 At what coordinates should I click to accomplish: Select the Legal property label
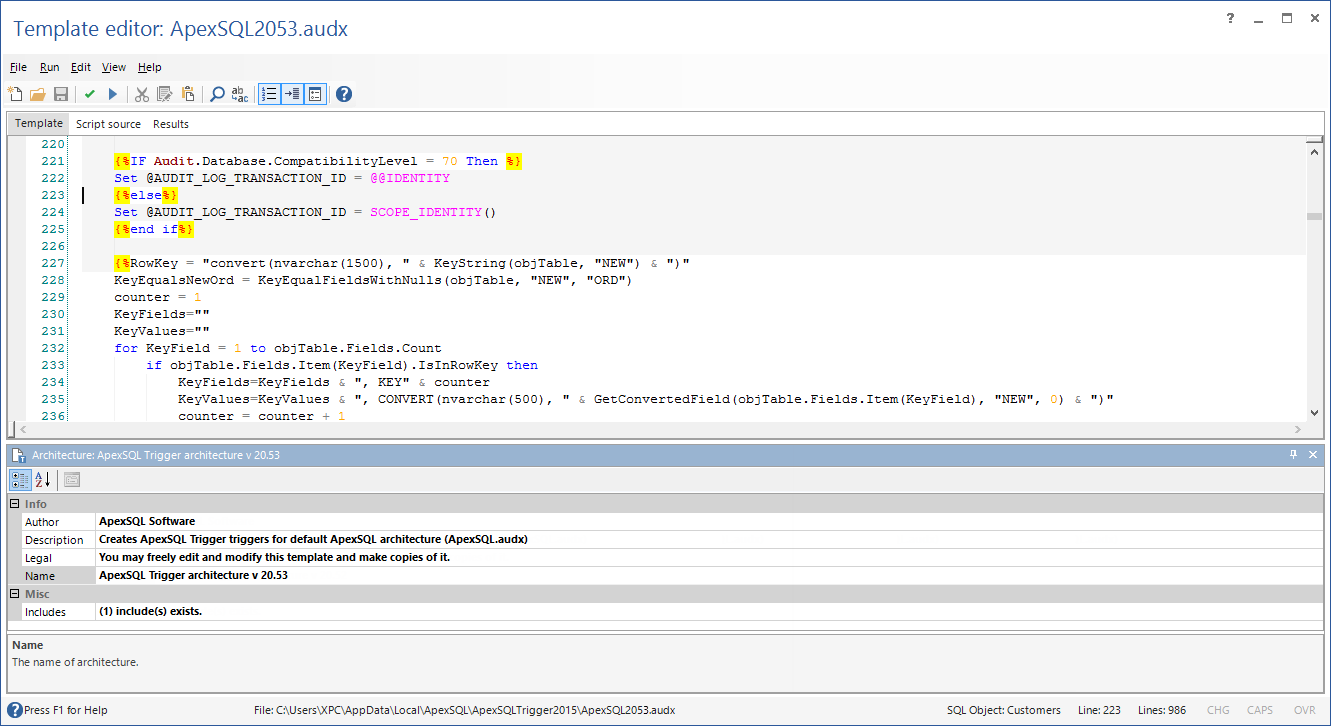pos(38,558)
